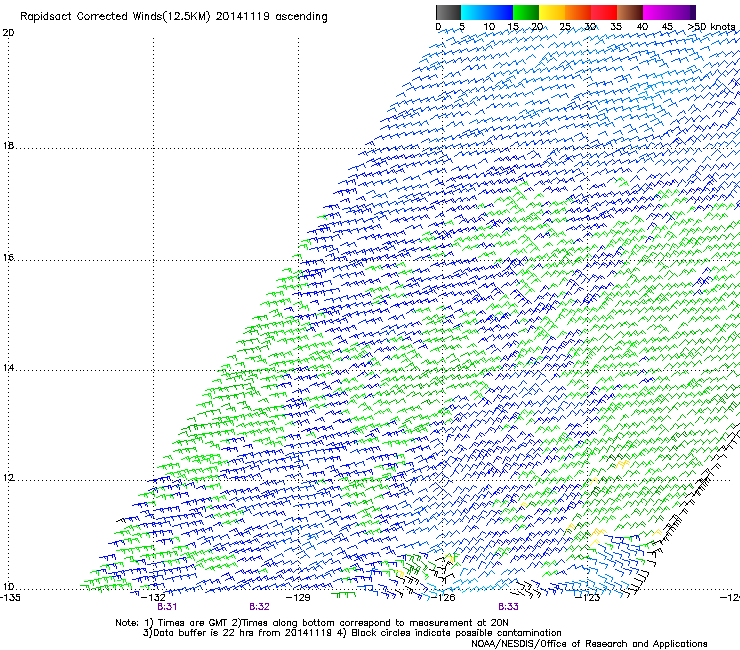The width and height of the screenshot is (740, 650).
Task: Click the blue 10-15 knots legend segment
Action: click(x=500, y=12)
